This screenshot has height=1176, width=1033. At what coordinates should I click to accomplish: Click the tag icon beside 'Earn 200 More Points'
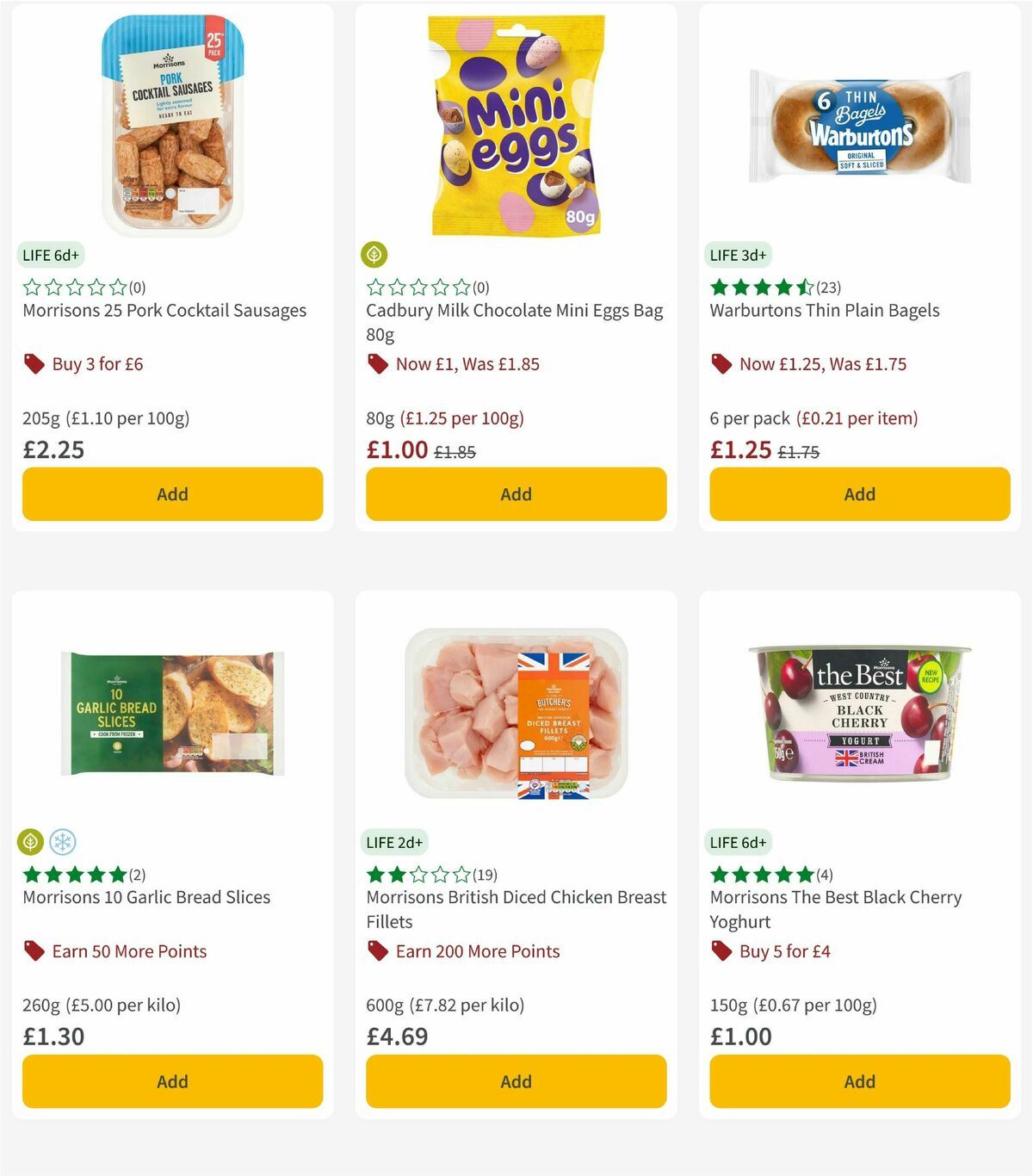point(378,951)
